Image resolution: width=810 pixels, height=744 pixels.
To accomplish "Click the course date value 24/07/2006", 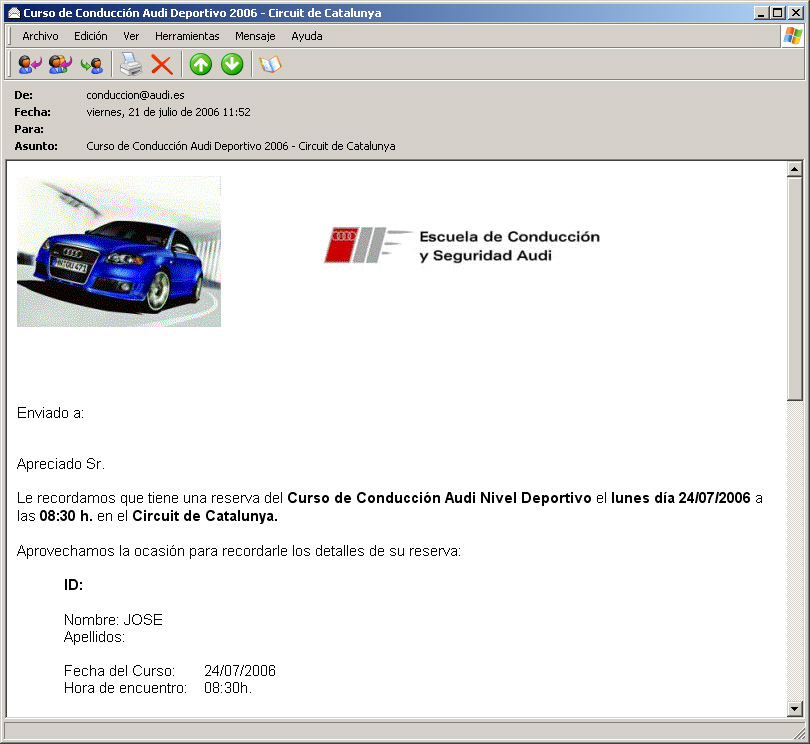I will 240,671.
